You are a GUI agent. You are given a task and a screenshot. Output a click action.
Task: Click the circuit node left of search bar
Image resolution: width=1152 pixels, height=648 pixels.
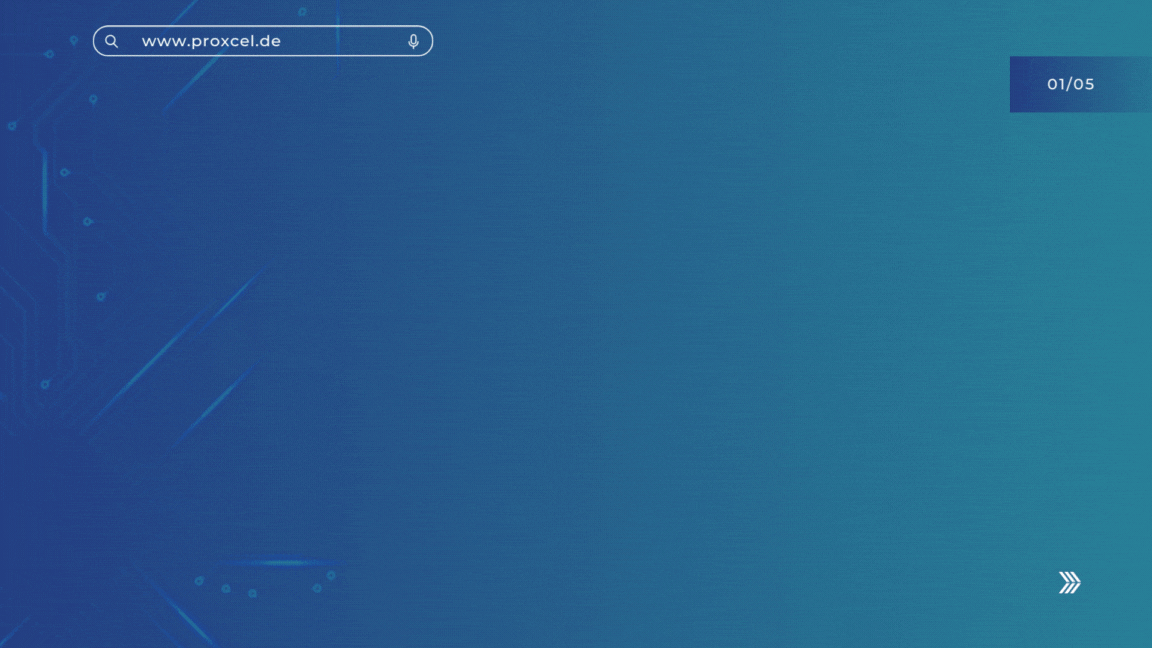pyautogui.click(x=73, y=41)
